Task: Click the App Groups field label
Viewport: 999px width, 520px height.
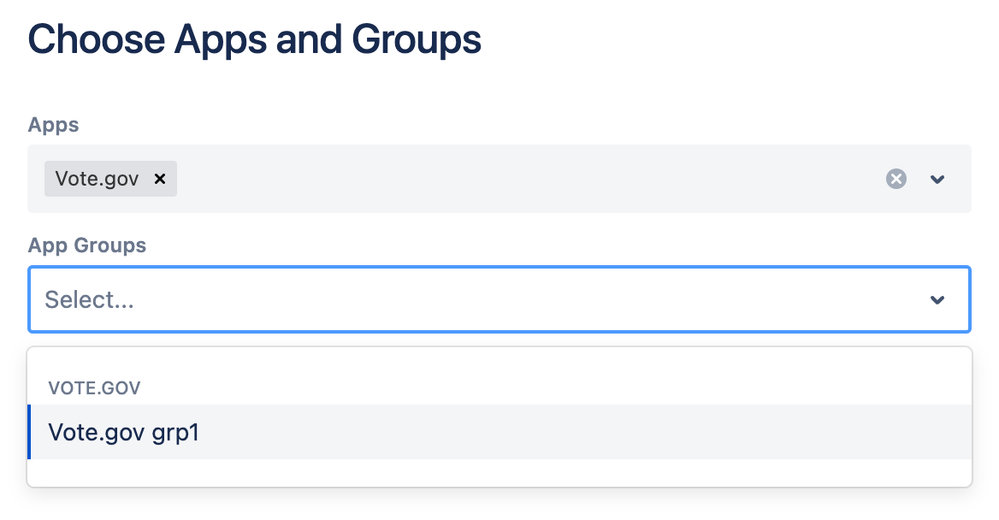Action: click(87, 245)
